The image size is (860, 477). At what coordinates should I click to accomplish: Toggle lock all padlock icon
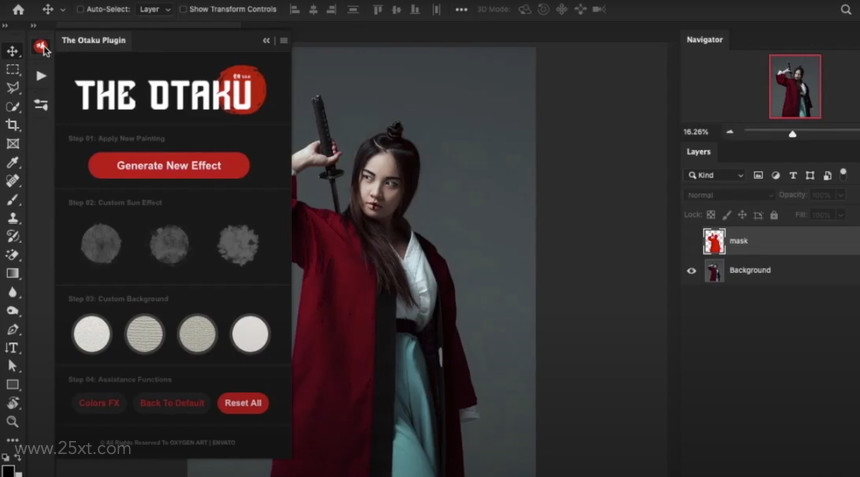coord(774,215)
